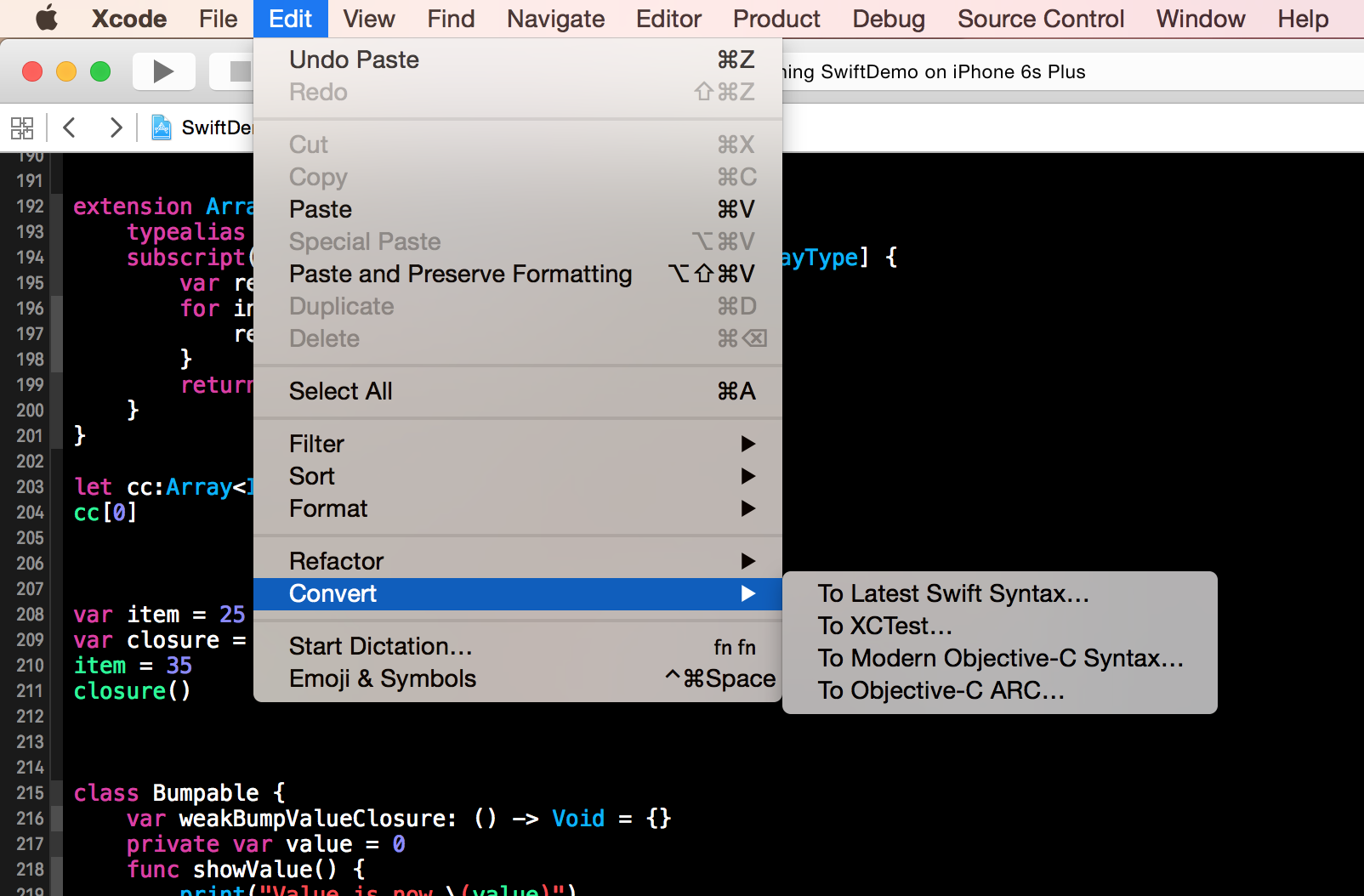Go back with the left chevron

pyautogui.click(x=70, y=128)
